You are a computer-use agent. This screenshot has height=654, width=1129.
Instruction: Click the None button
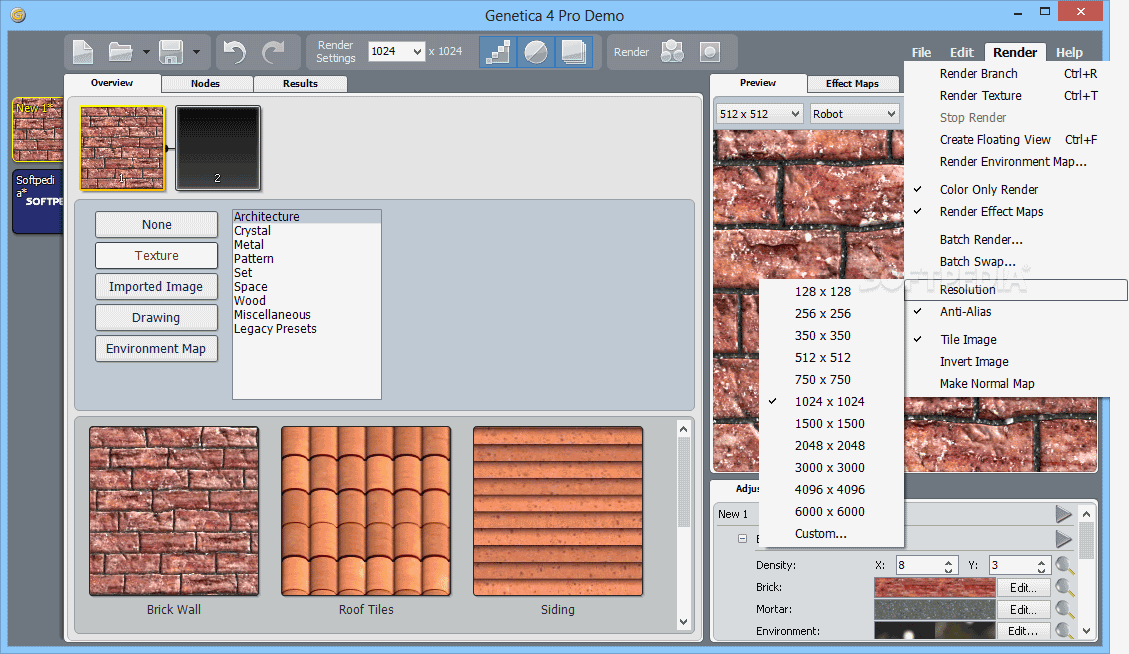tap(156, 225)
